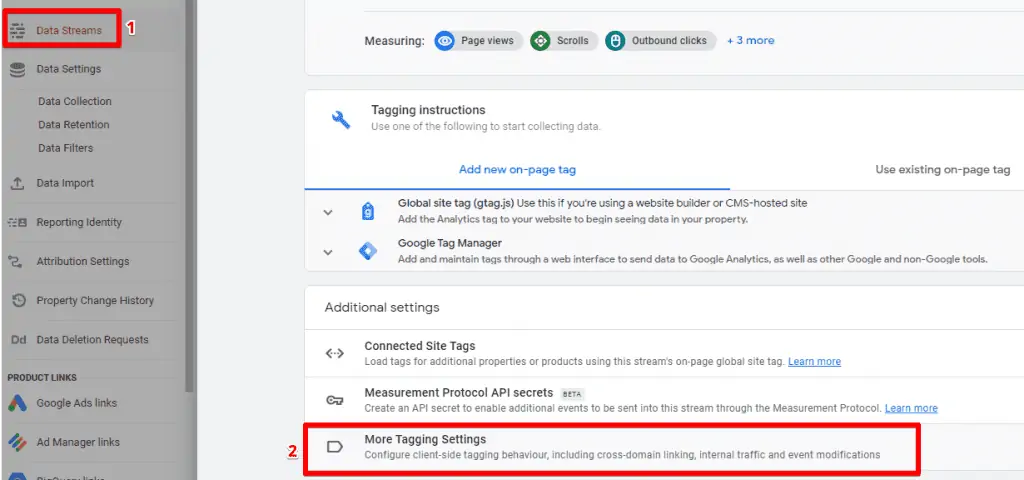Click the Page views chip
1024x480 pixels.
479,40
